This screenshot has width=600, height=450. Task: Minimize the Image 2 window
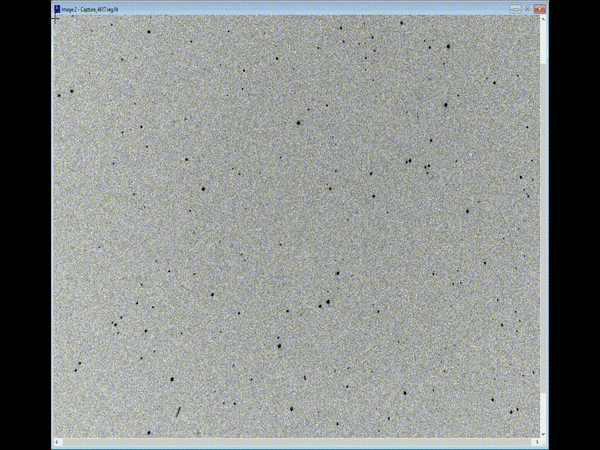[516, 8]
